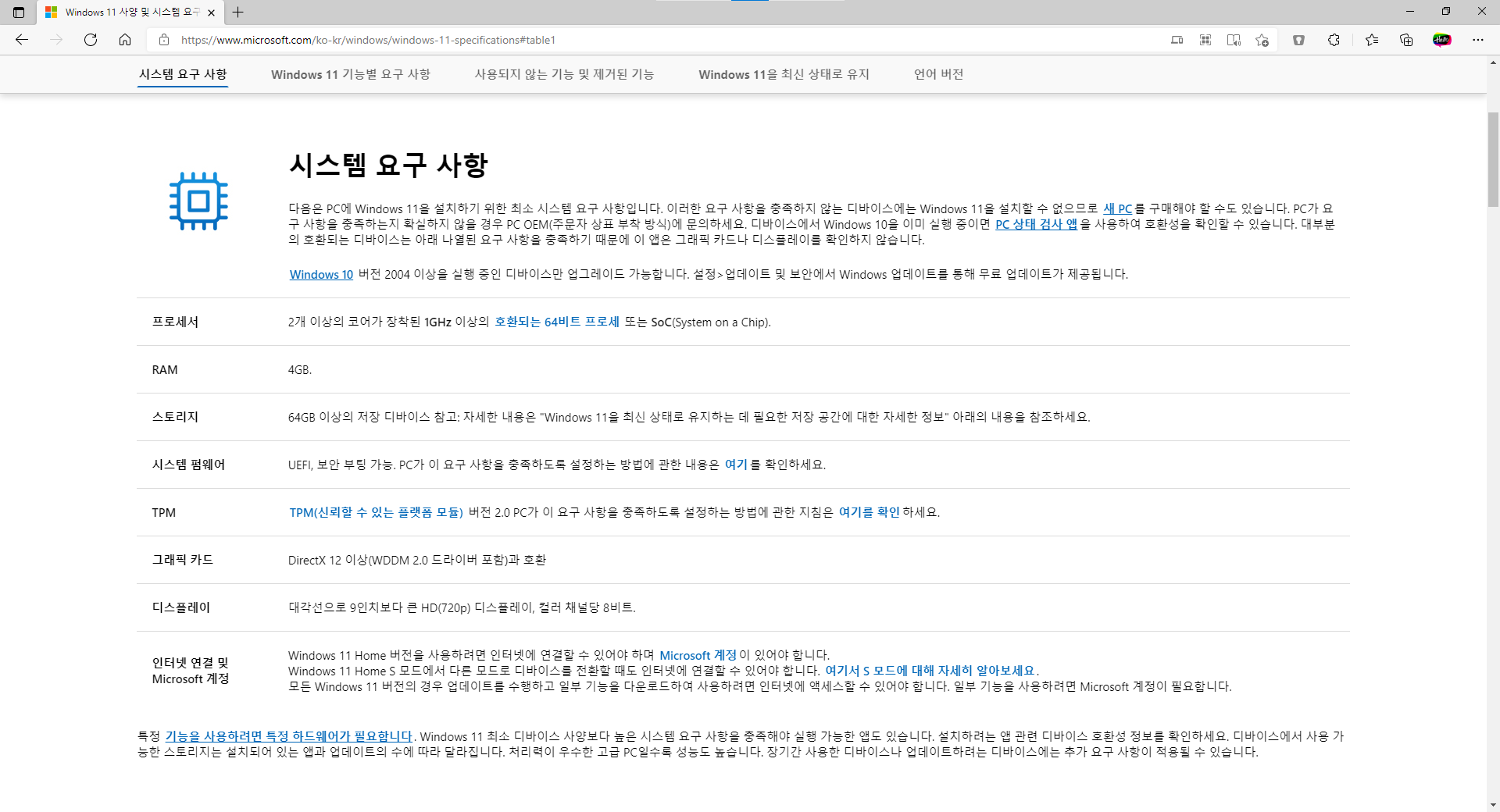Open Collections panel
Screen dimensions: 1500x812
pyautogui.click(x=1406, y=40)
